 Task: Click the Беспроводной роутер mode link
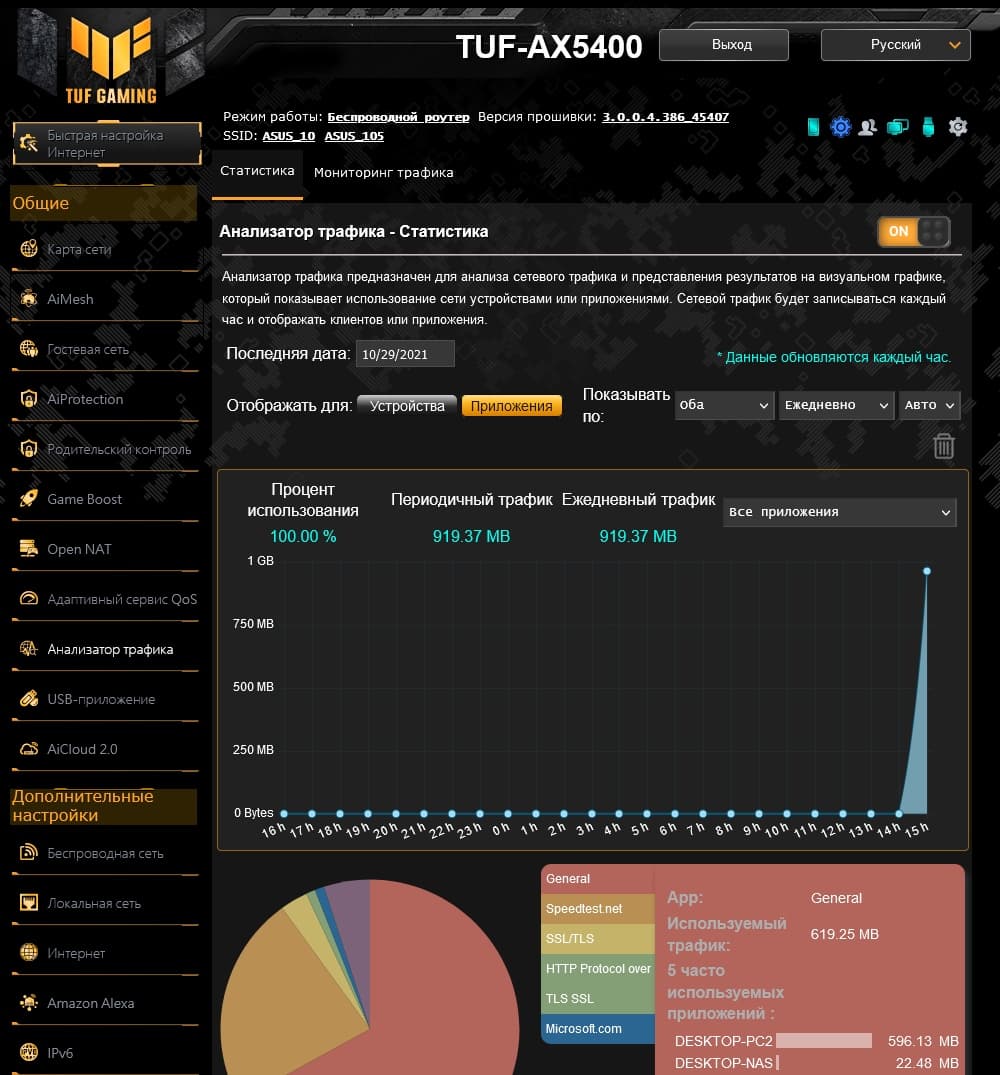pyautogui.click(x=398, y=117)
